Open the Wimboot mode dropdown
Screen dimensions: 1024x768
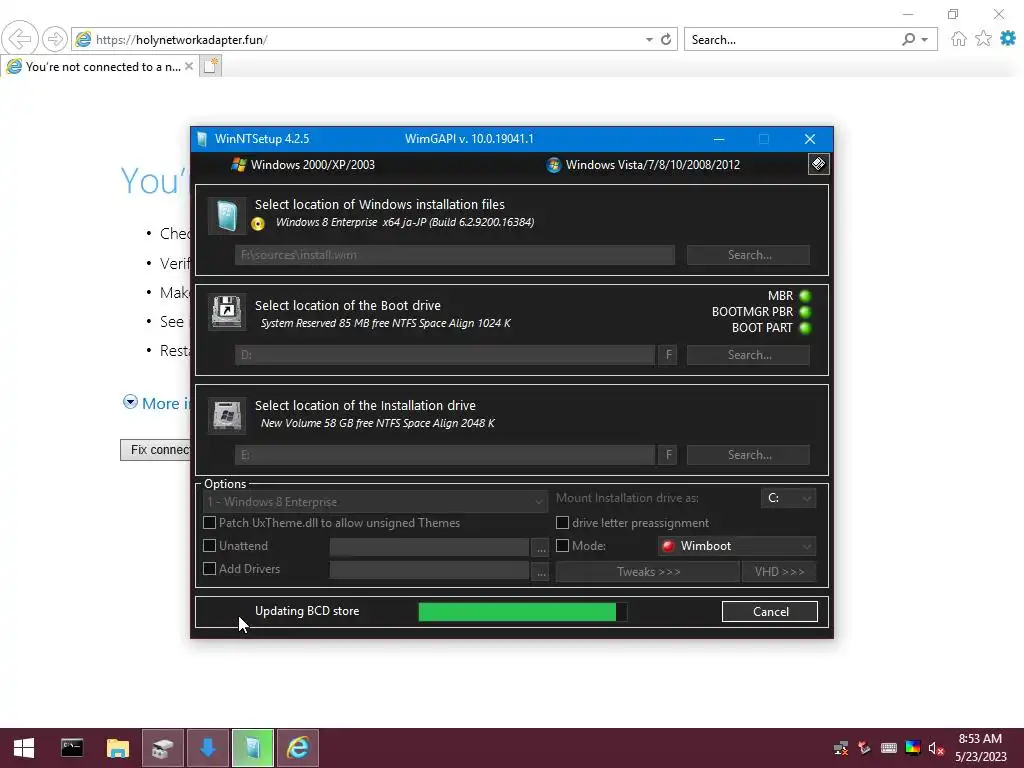click(737, 546)
